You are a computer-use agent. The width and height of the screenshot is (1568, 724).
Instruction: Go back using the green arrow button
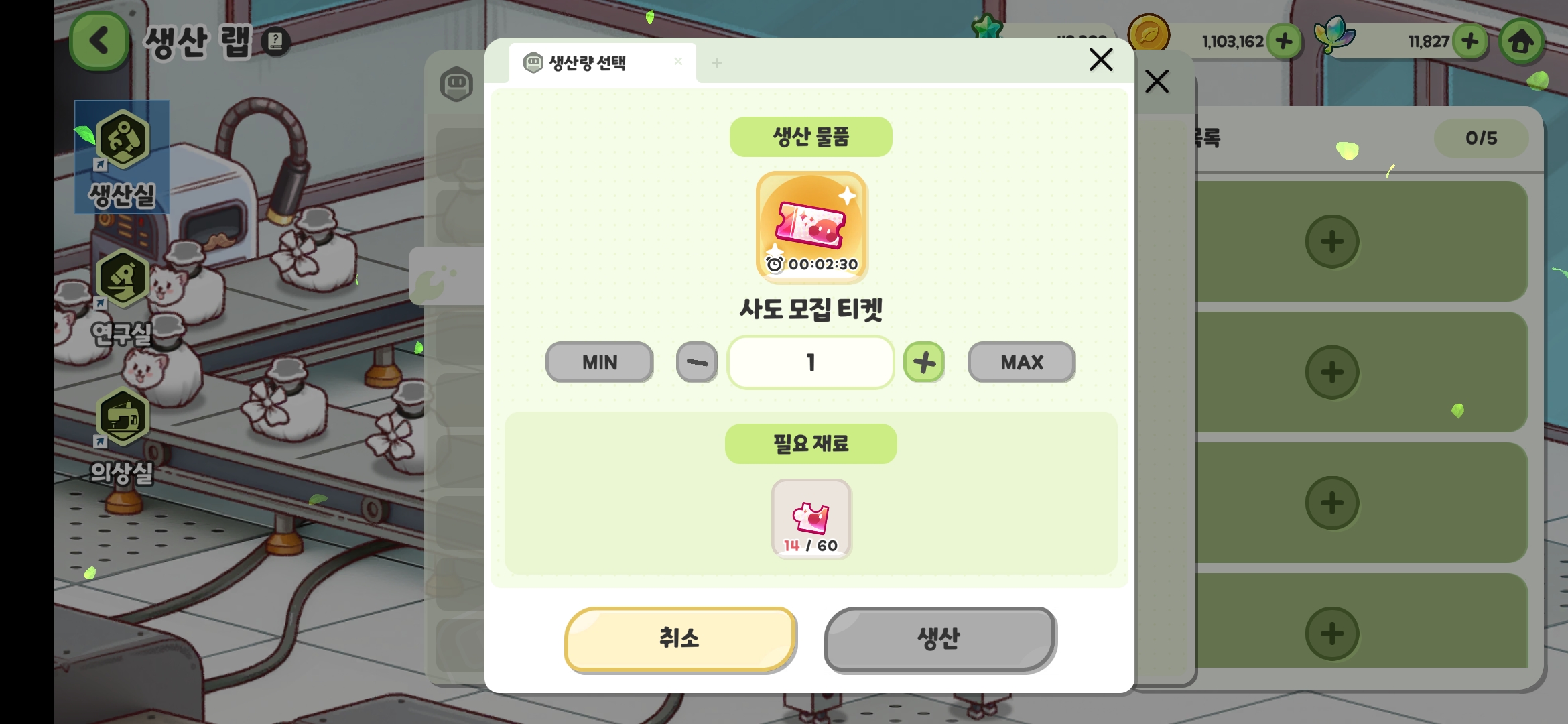click(100, 41)
